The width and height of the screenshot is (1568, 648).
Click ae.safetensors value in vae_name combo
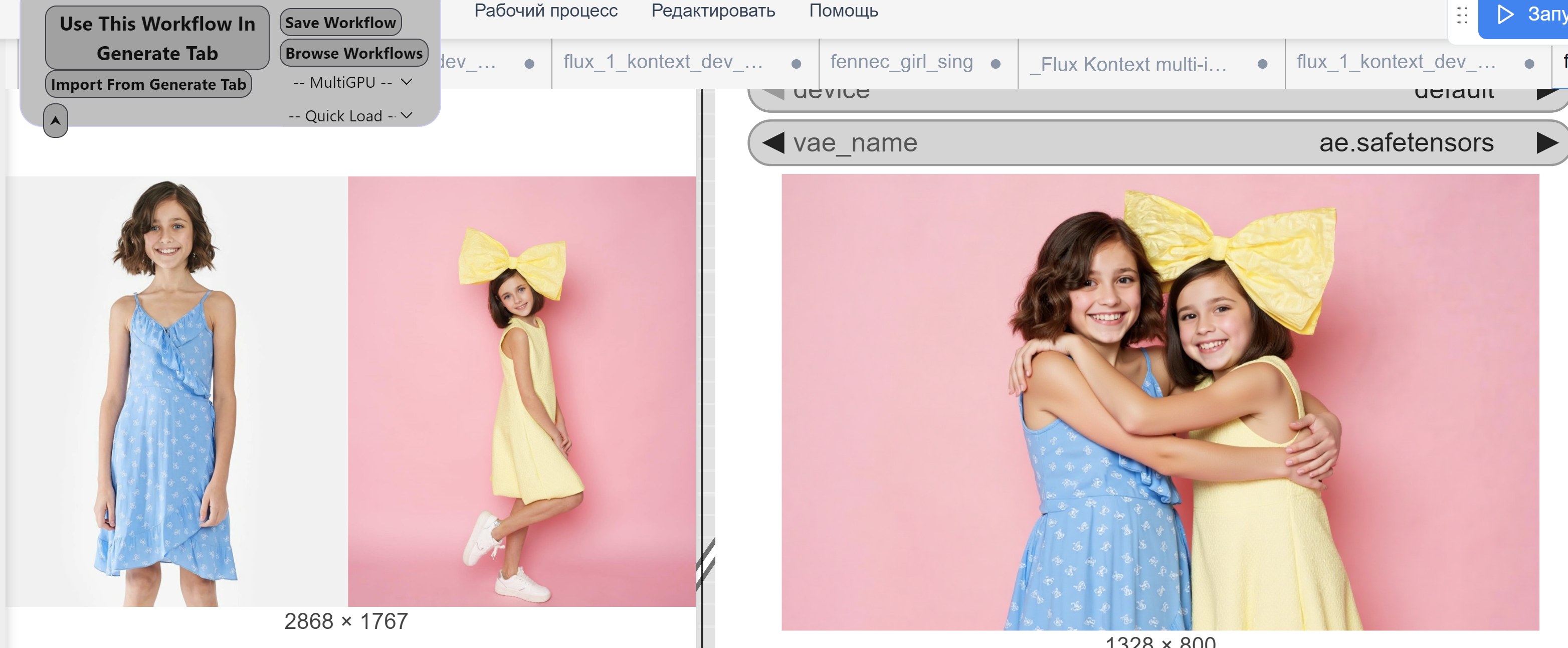1406,143
